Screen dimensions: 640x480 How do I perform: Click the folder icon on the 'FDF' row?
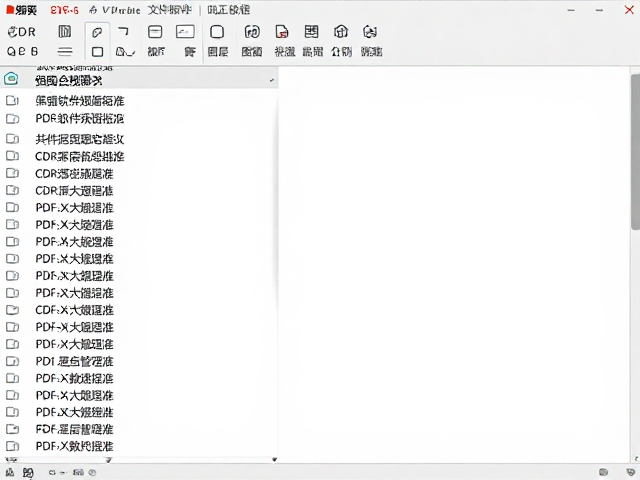(x=12, y=429)
